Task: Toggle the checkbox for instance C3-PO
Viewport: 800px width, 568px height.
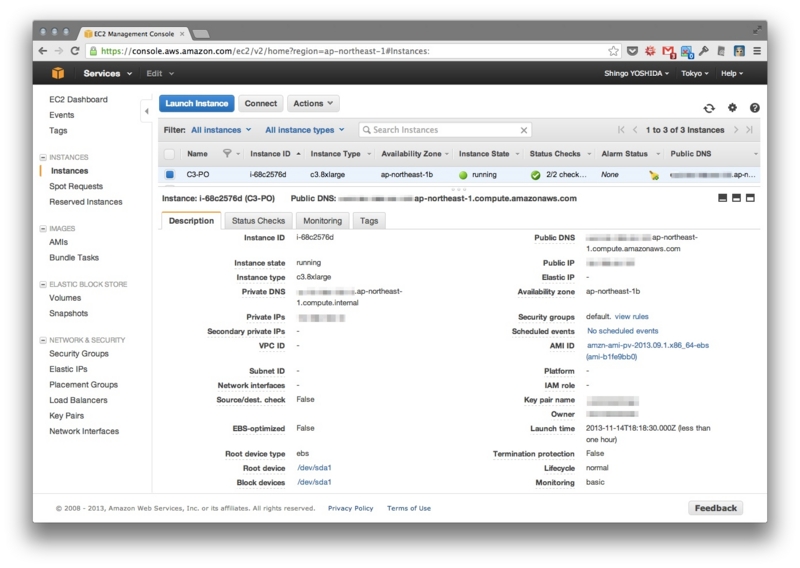Action: pyautogui.click(x=169, y=174)
